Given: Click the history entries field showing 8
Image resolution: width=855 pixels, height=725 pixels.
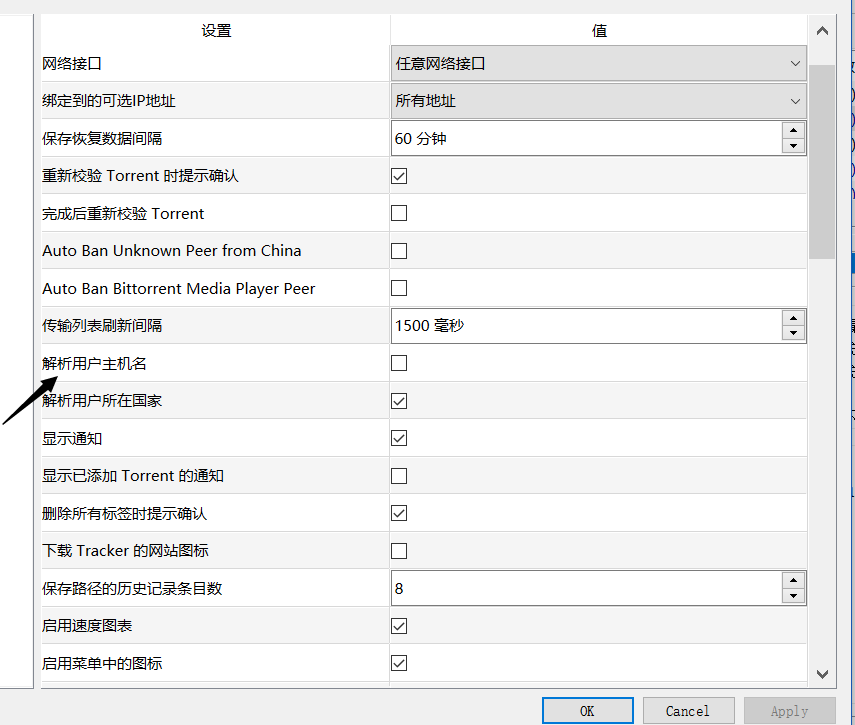Looking at the screenshot, I should point(586,589).
